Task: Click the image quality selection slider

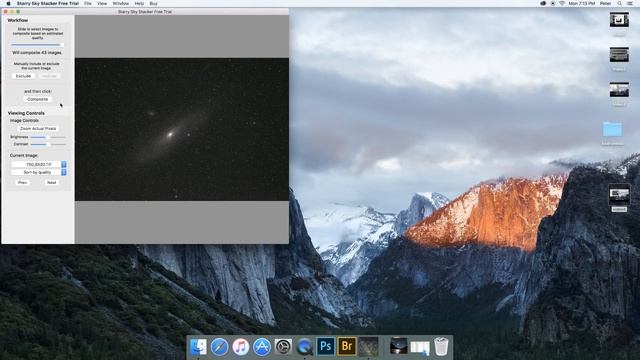Action: [x=37, y=44]
